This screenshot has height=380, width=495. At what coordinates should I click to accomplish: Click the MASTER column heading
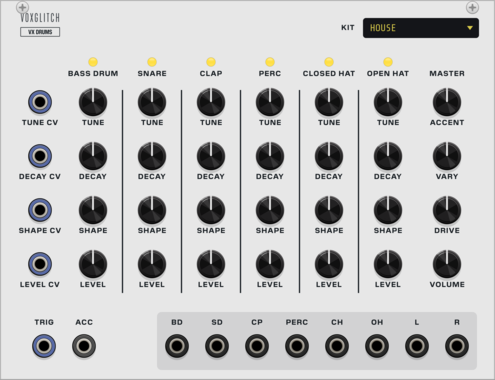(x=447, y=73)
